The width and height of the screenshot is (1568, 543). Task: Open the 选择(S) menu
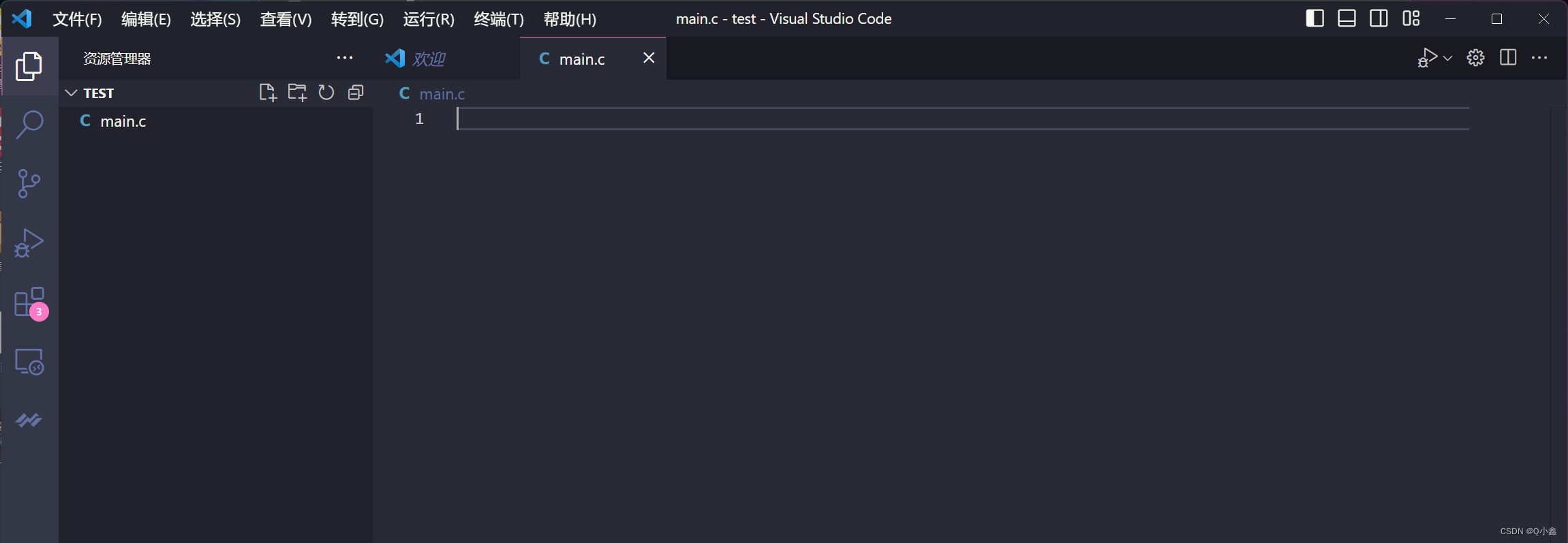pyautogui.click(x=215, y=19)
